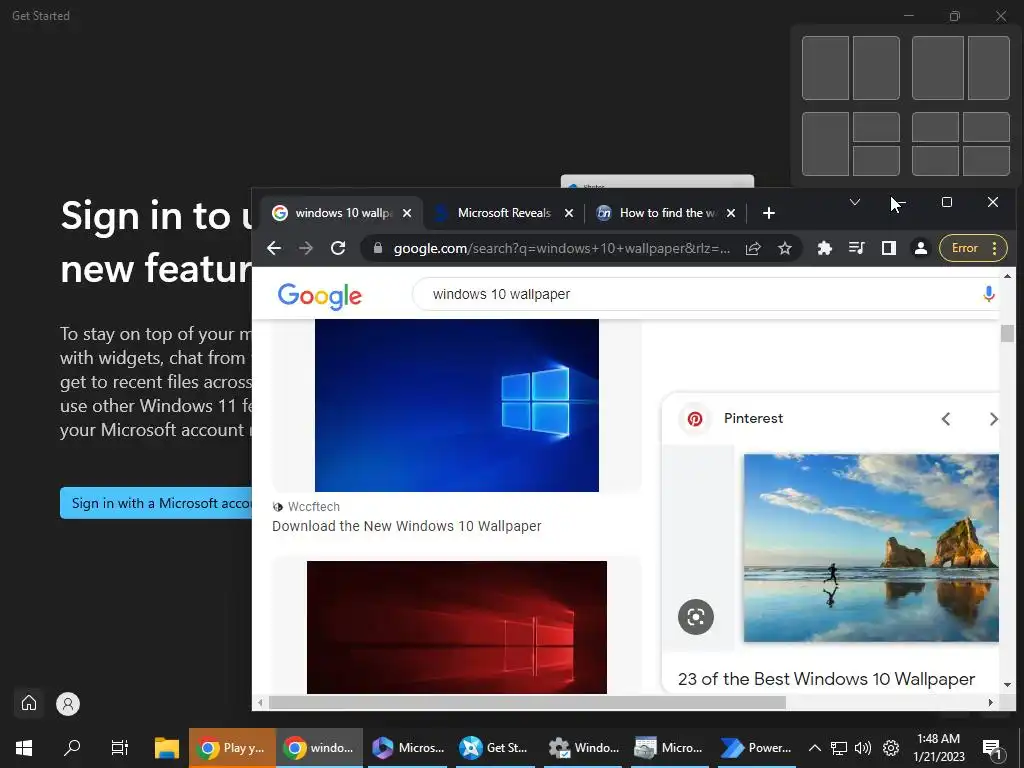Click the Chrome address bar URL
The image size is (1024, 768).
(562, 248)
